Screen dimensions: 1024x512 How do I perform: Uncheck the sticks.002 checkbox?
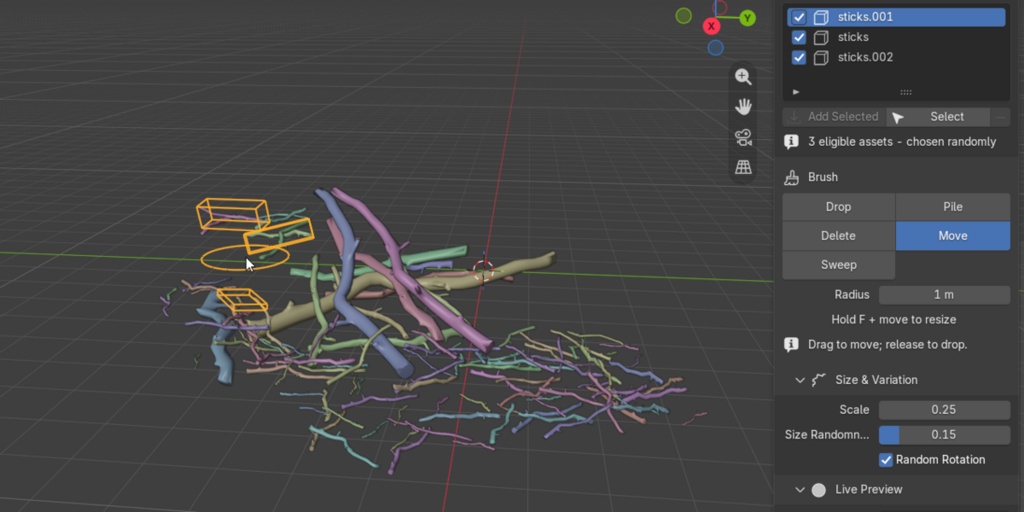click(x=799, y=57)
